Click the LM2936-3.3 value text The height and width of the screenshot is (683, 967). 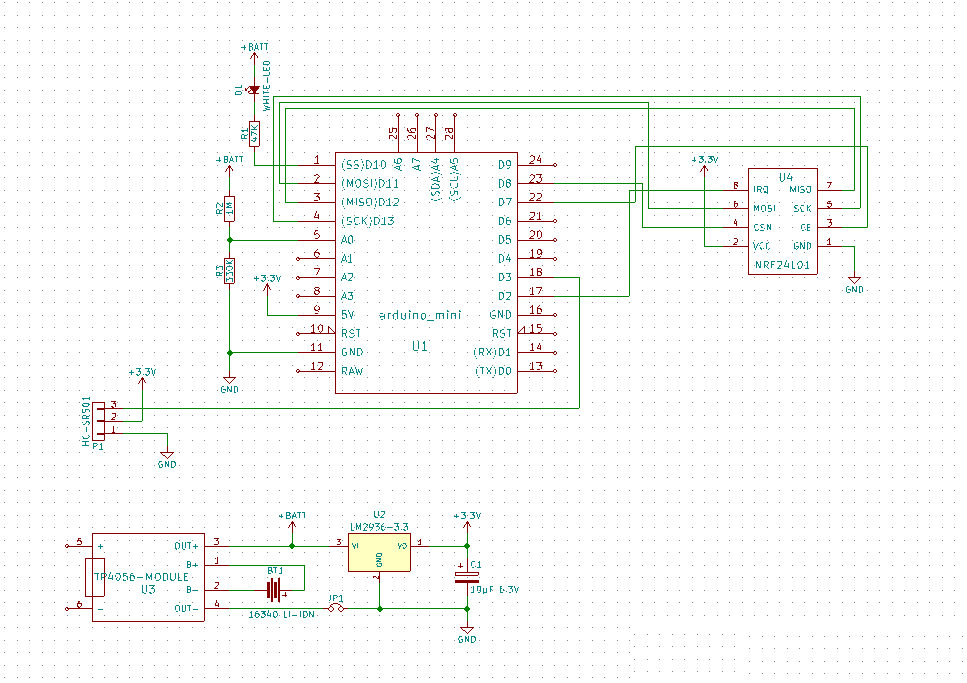pos(379,527)
